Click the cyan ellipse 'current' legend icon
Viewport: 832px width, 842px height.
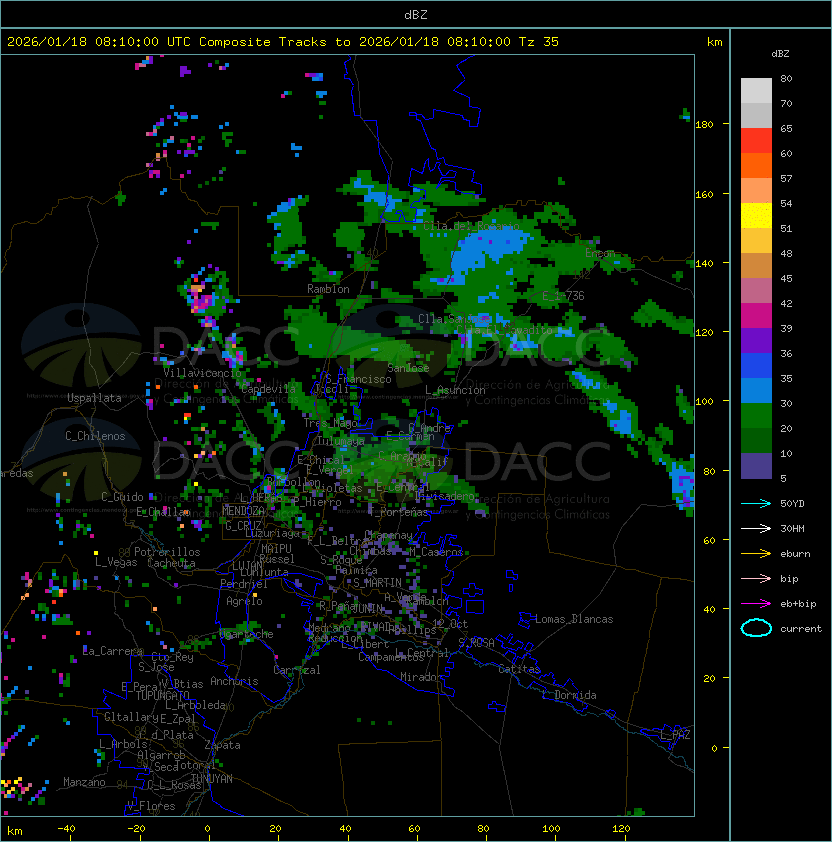pos(756,628)
